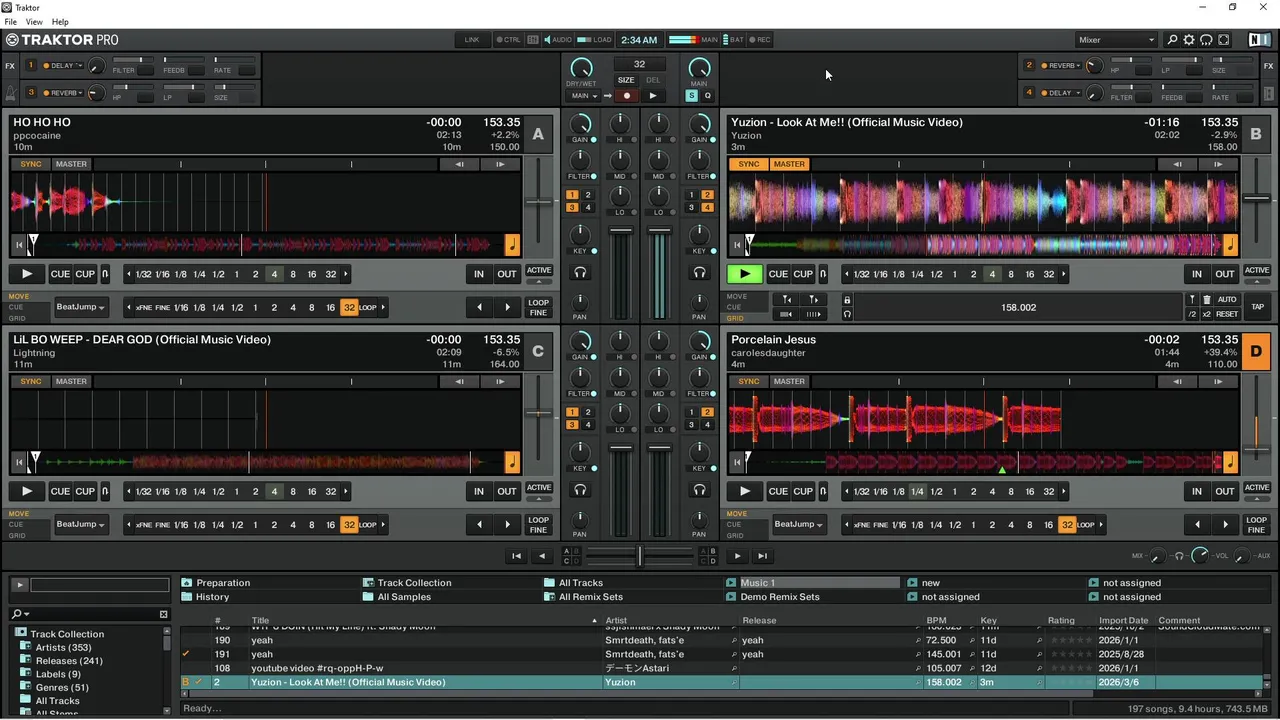Enable MASTER on Deck C
This screenshot has width=1280, height=720.
coord(71,381)
